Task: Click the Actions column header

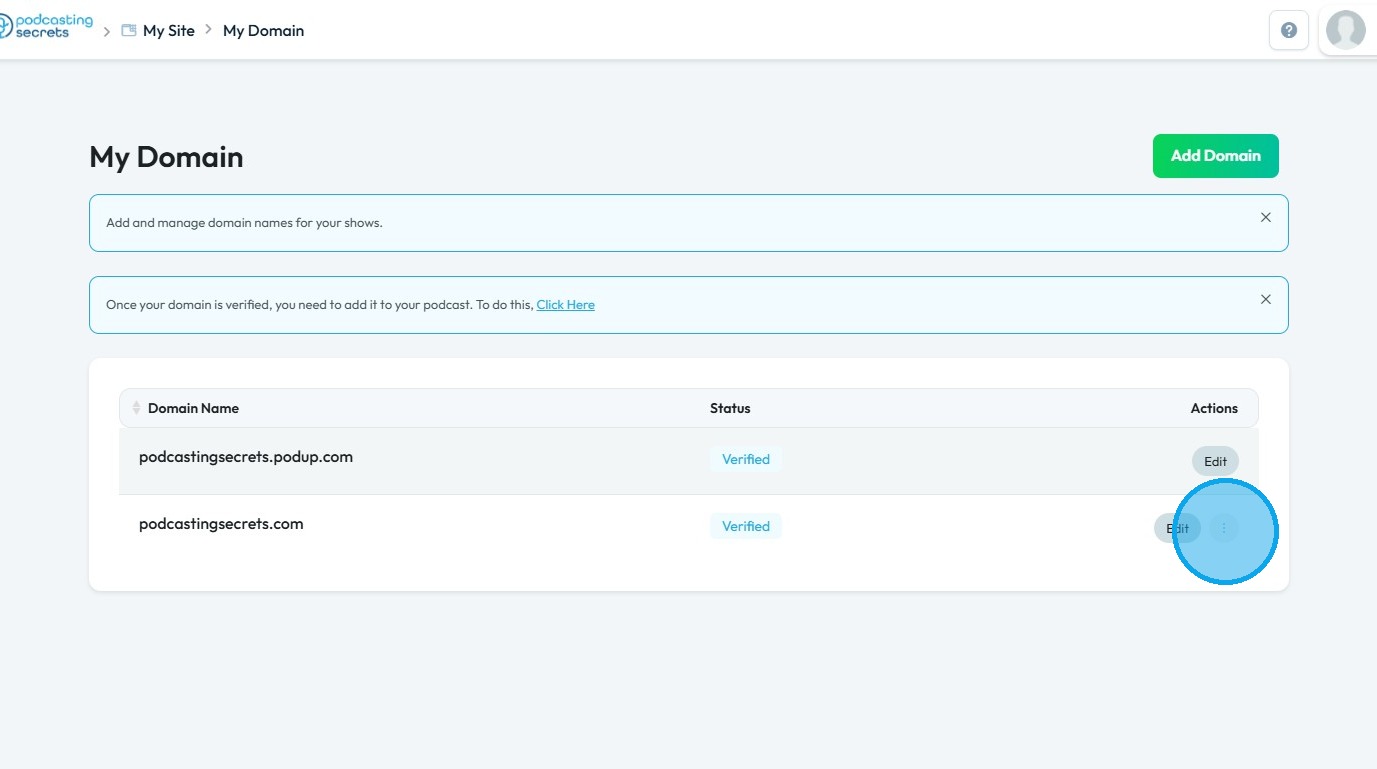Action: (1214, 408)
